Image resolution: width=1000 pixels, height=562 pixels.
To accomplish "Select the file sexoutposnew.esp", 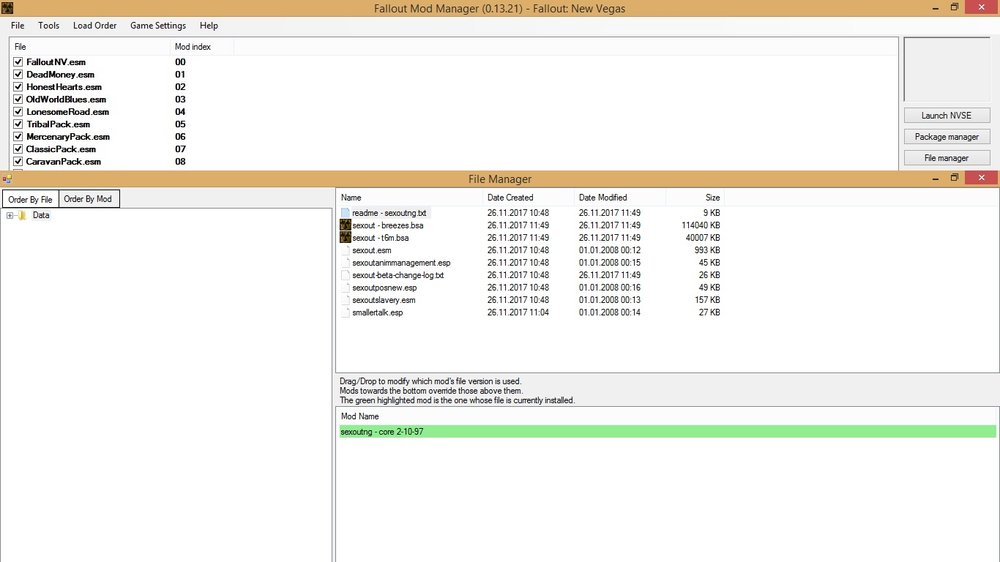I will (x=385, y=288).
